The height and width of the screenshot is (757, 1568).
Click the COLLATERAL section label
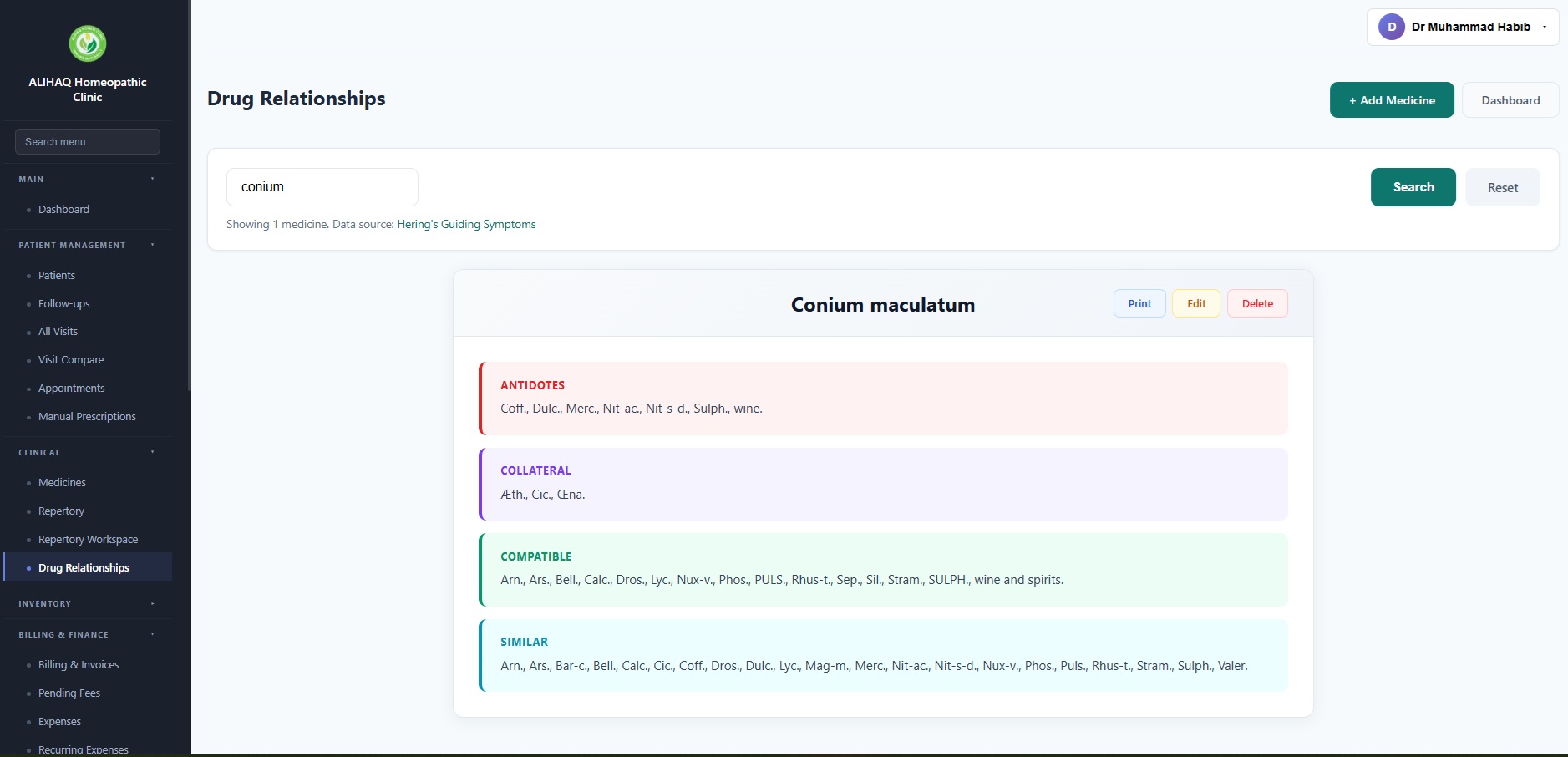click(x=535, y=470)
